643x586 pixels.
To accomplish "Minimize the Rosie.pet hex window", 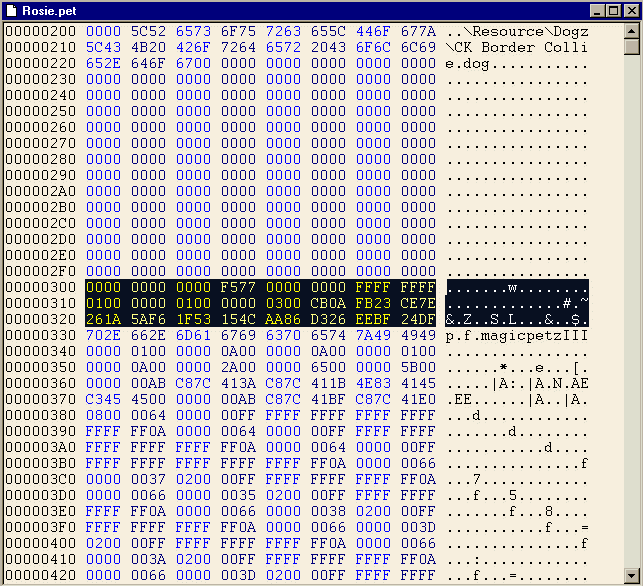I will point(597,10).
